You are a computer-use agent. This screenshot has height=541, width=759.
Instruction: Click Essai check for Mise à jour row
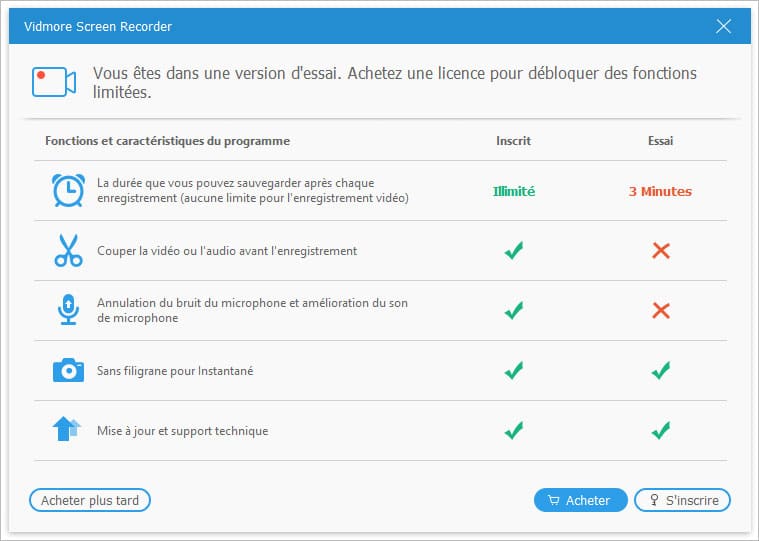coord(661,430)
